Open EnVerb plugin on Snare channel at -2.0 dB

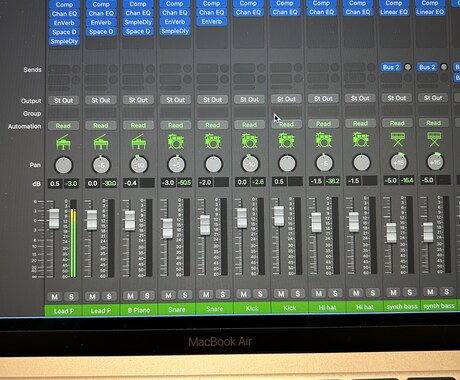[212, 22]
